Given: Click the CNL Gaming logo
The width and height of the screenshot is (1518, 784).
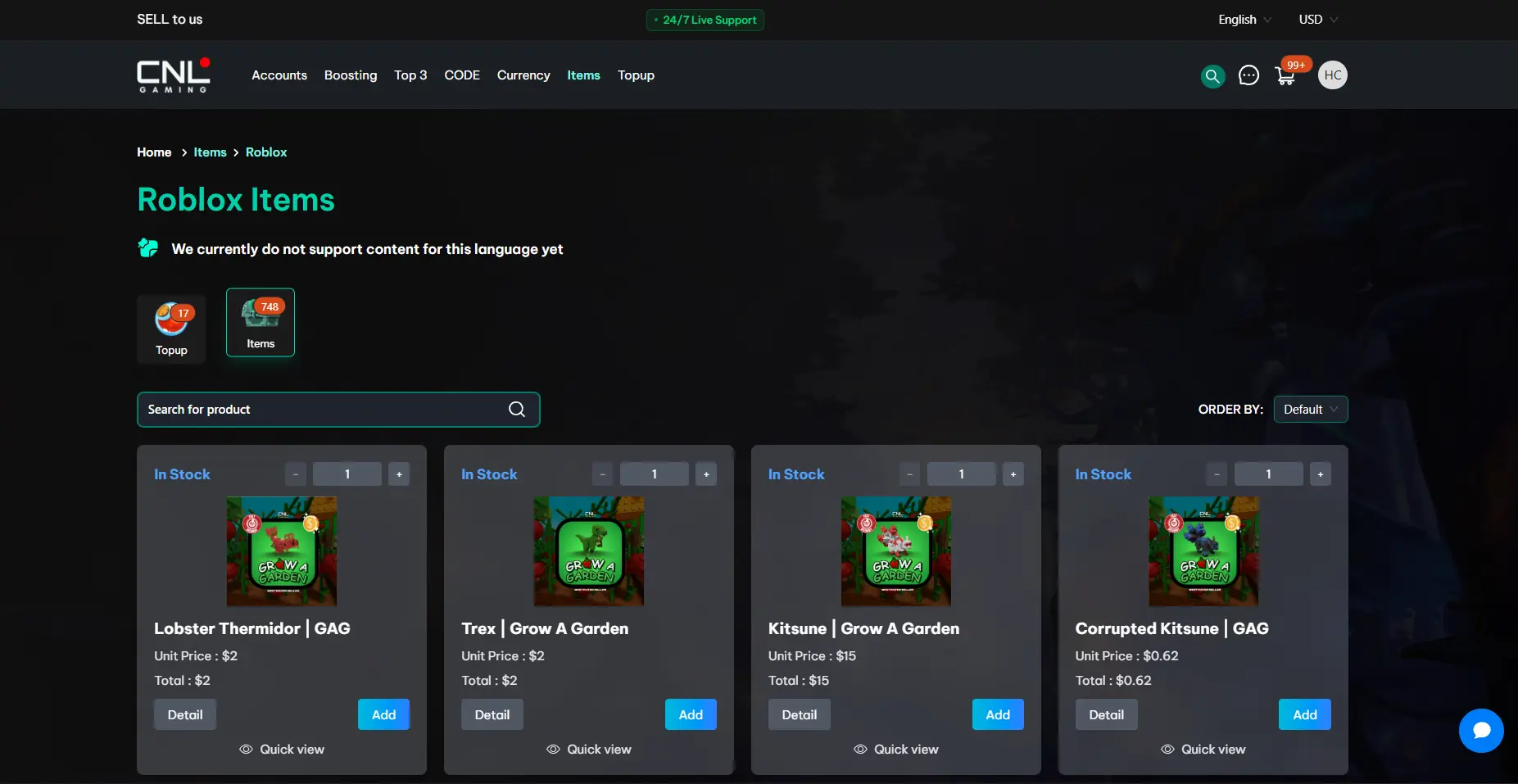Looking at the screenshot, I should click(x=174, y=75).
